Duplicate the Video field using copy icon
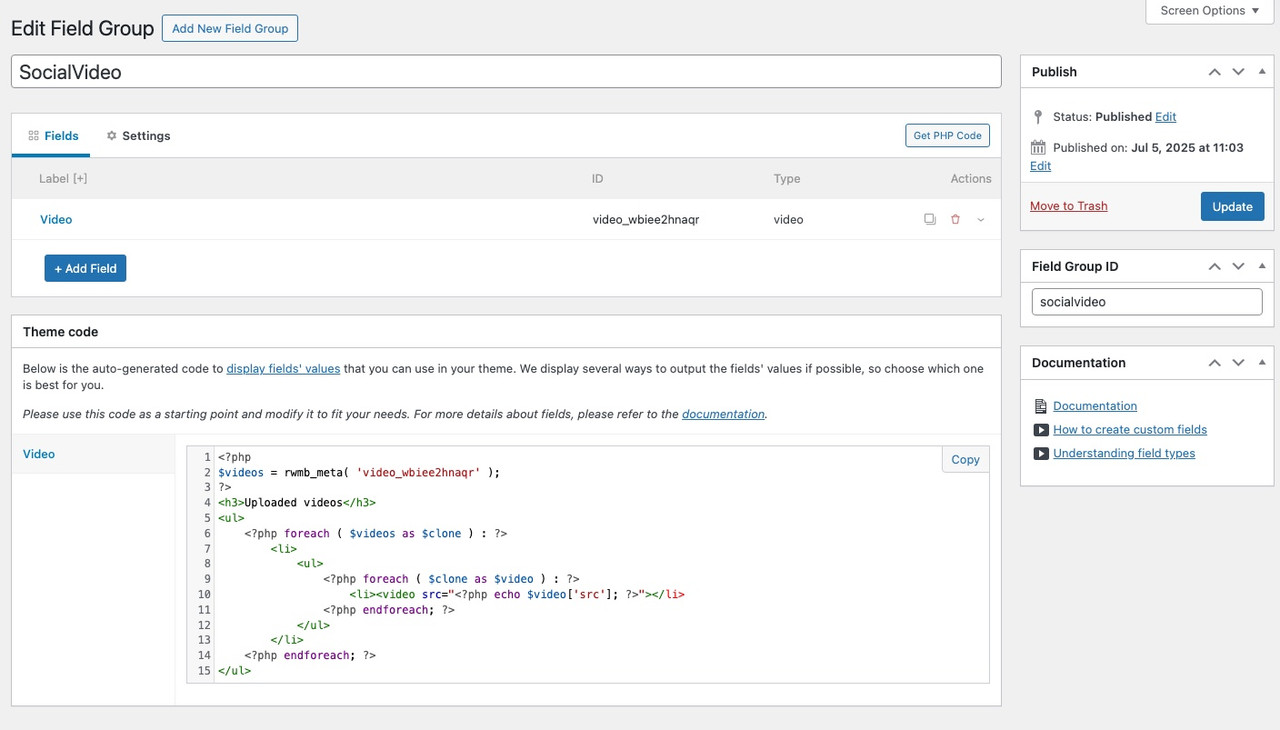The width and height of the screenshot is (1280, 730). coord(930,219)
